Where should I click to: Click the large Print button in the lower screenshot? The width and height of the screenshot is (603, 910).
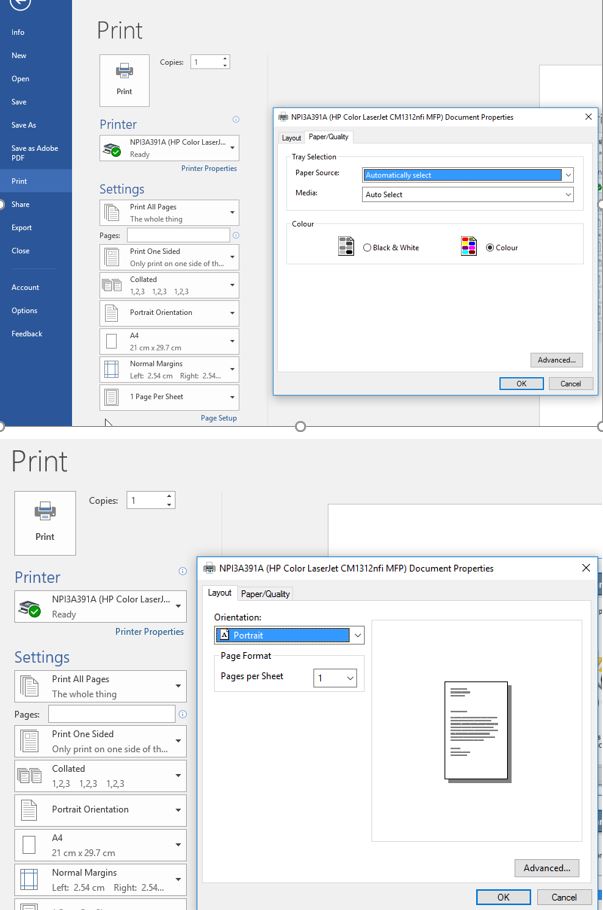[x=45, y=523]
